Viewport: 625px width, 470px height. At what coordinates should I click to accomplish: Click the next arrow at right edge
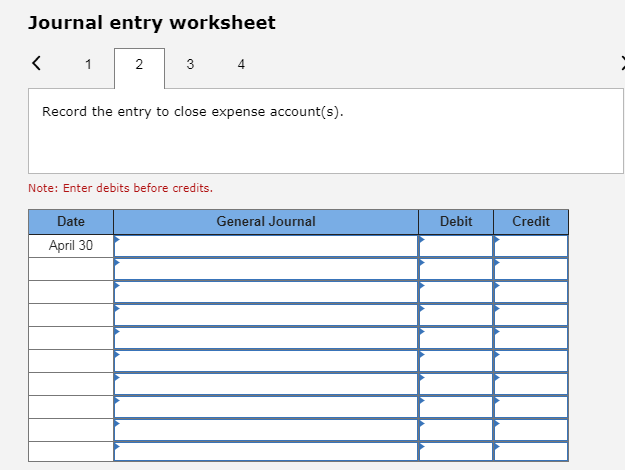[623, 63]
